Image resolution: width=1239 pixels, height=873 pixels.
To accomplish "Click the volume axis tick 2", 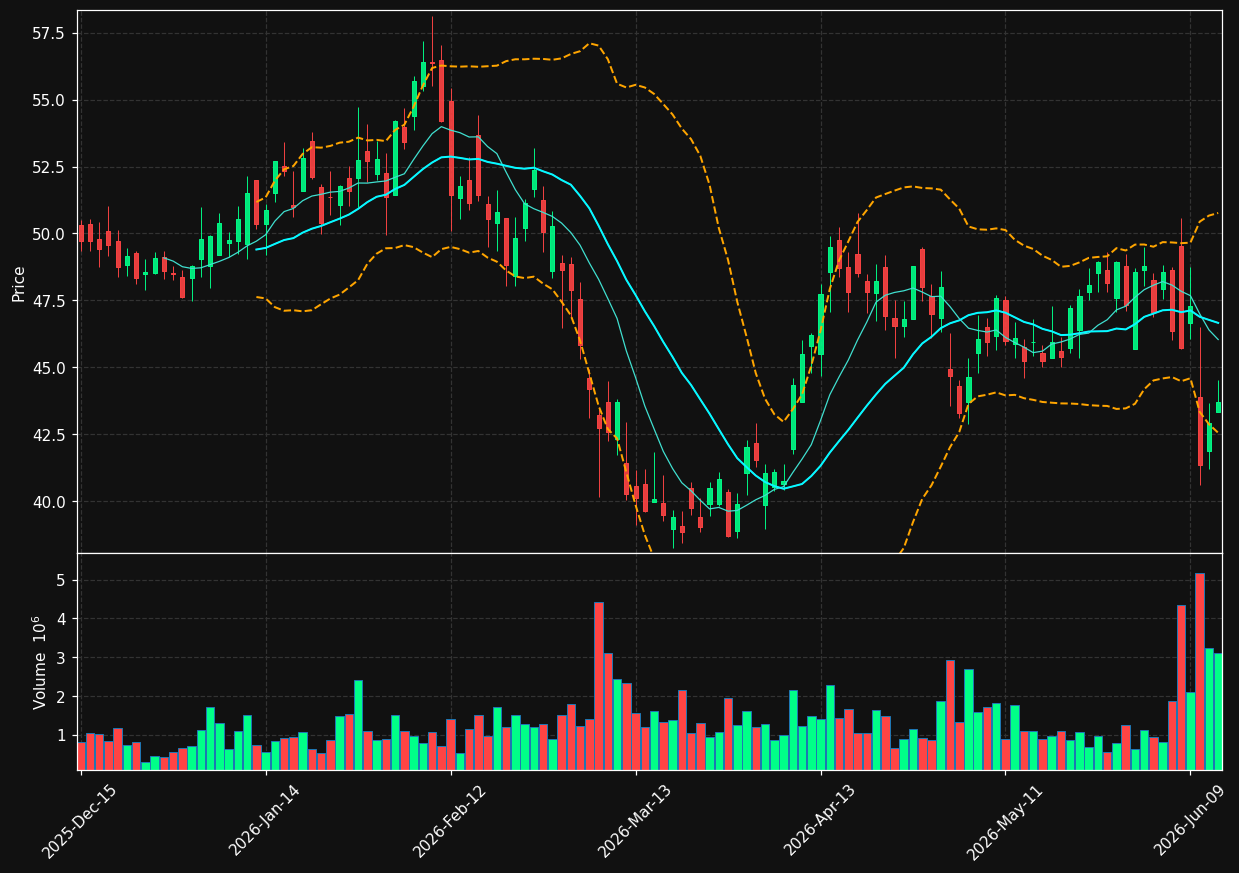I will point(60,697).
